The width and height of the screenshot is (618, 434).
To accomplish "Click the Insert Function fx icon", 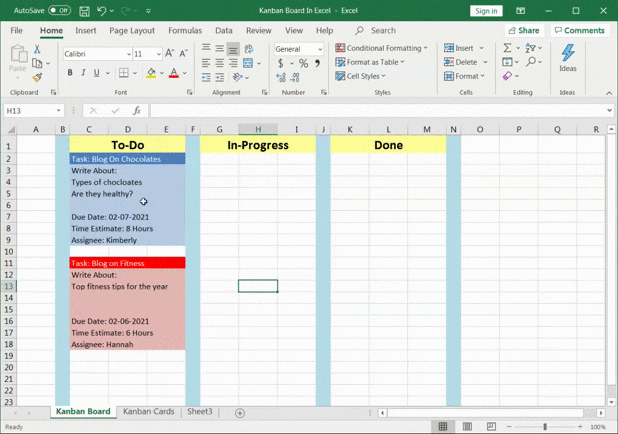I will coord(137,111).
